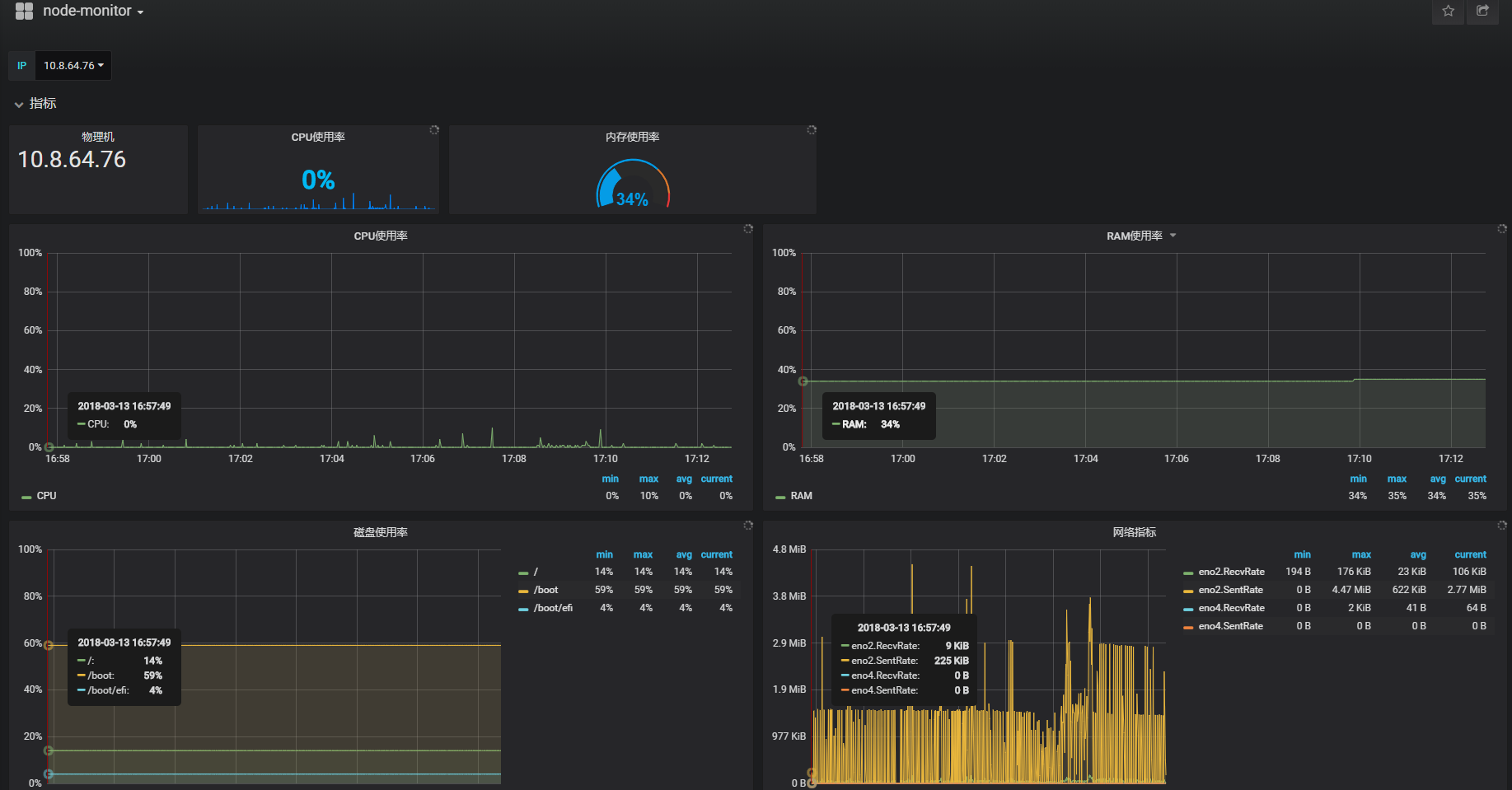Screen dimensions: 1512x790
Task: Click loading spinner on CPU使用率 gauge panel
Action: coord(434,130)
